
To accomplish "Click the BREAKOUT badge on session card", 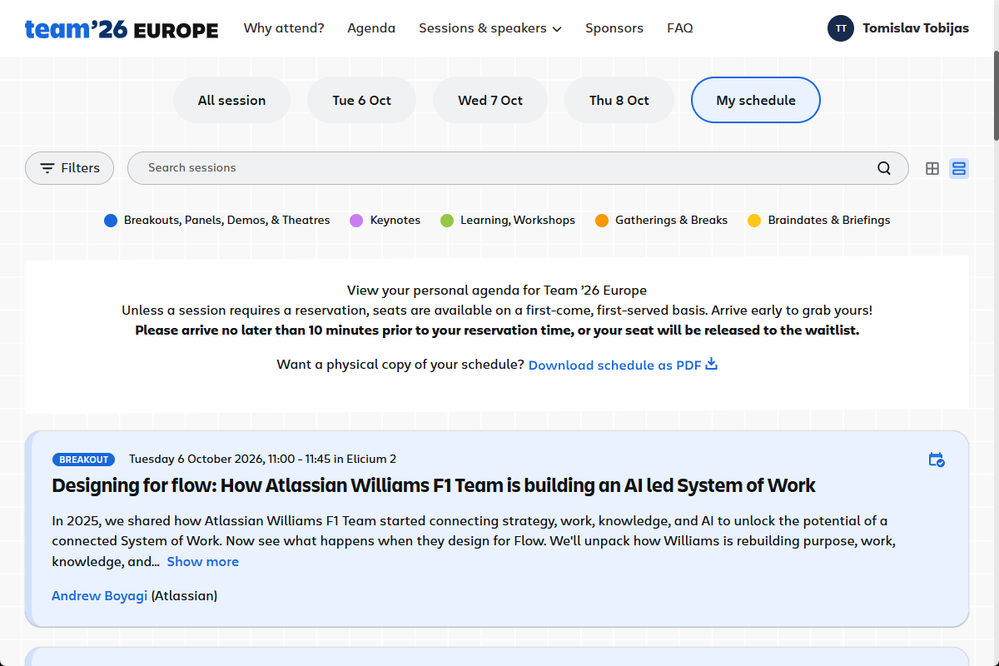I will tap(83, 460).
